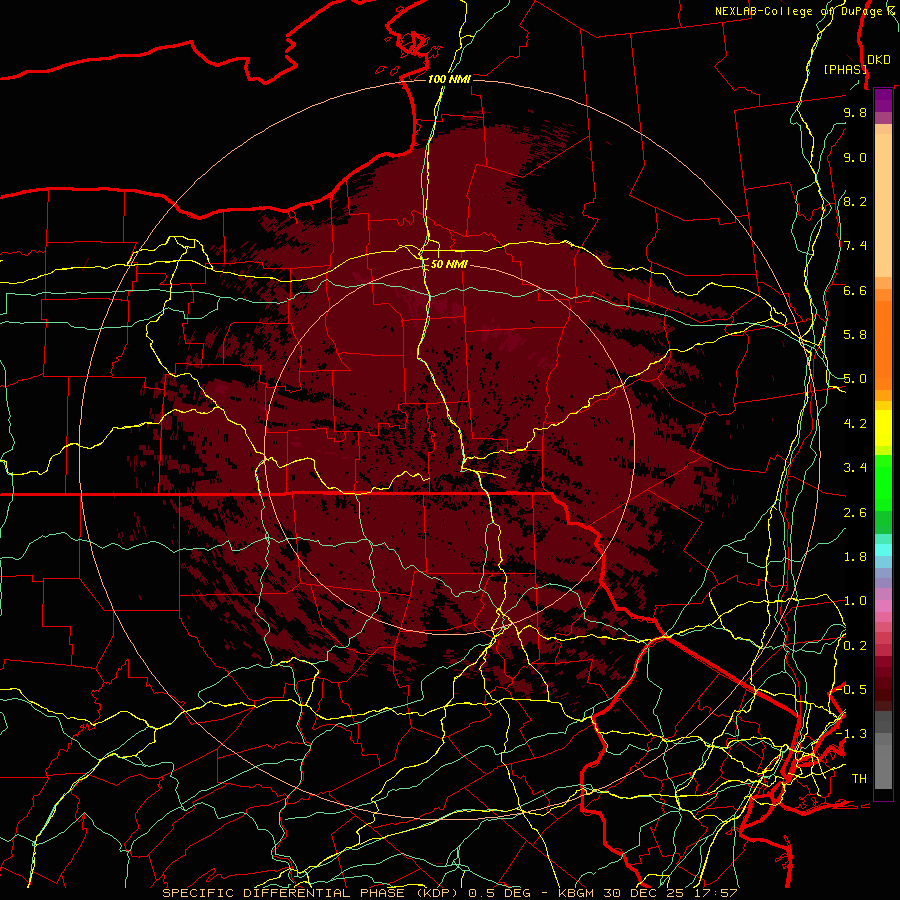Image resolution: width=900 pixels, height=900 pixels.
Task: Click the 1.8 scale value
Action: click(x=855, y=557)
